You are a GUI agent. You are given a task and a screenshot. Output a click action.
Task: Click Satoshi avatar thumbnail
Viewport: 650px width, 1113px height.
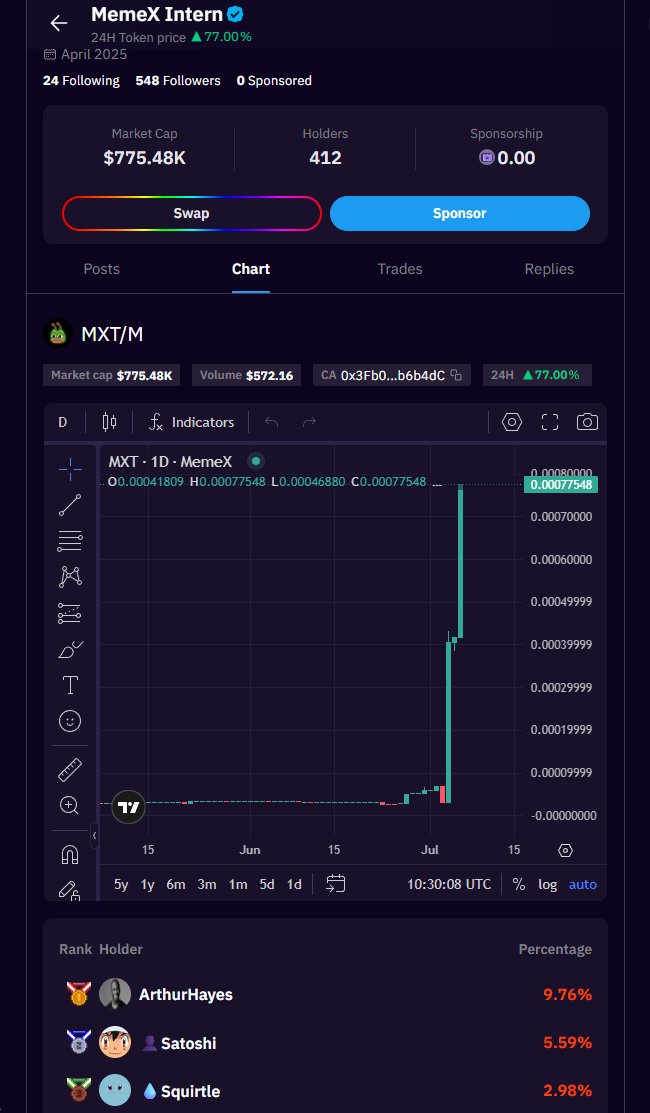115,1042
